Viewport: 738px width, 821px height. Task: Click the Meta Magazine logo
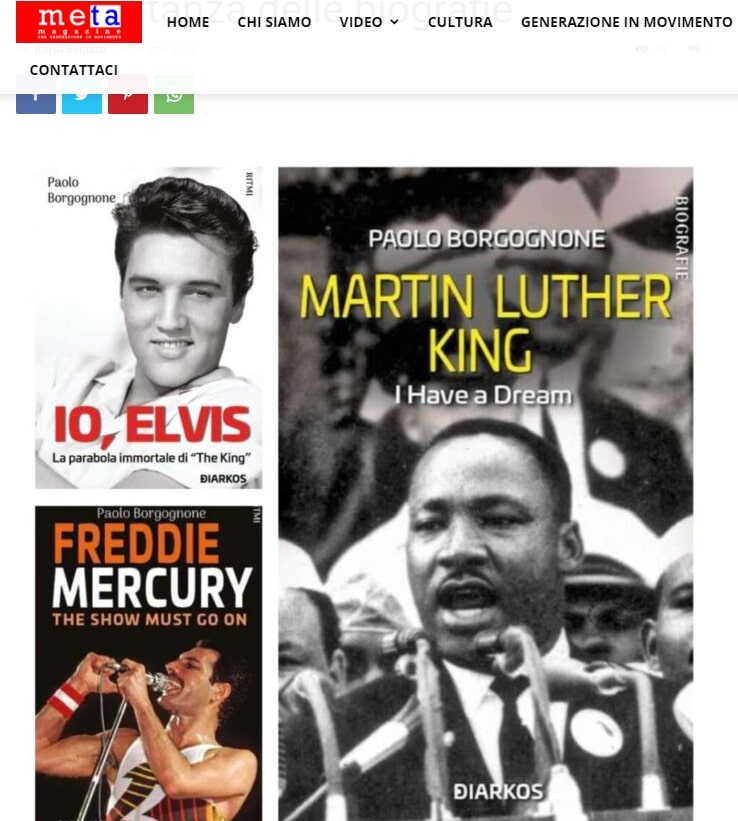79,21
